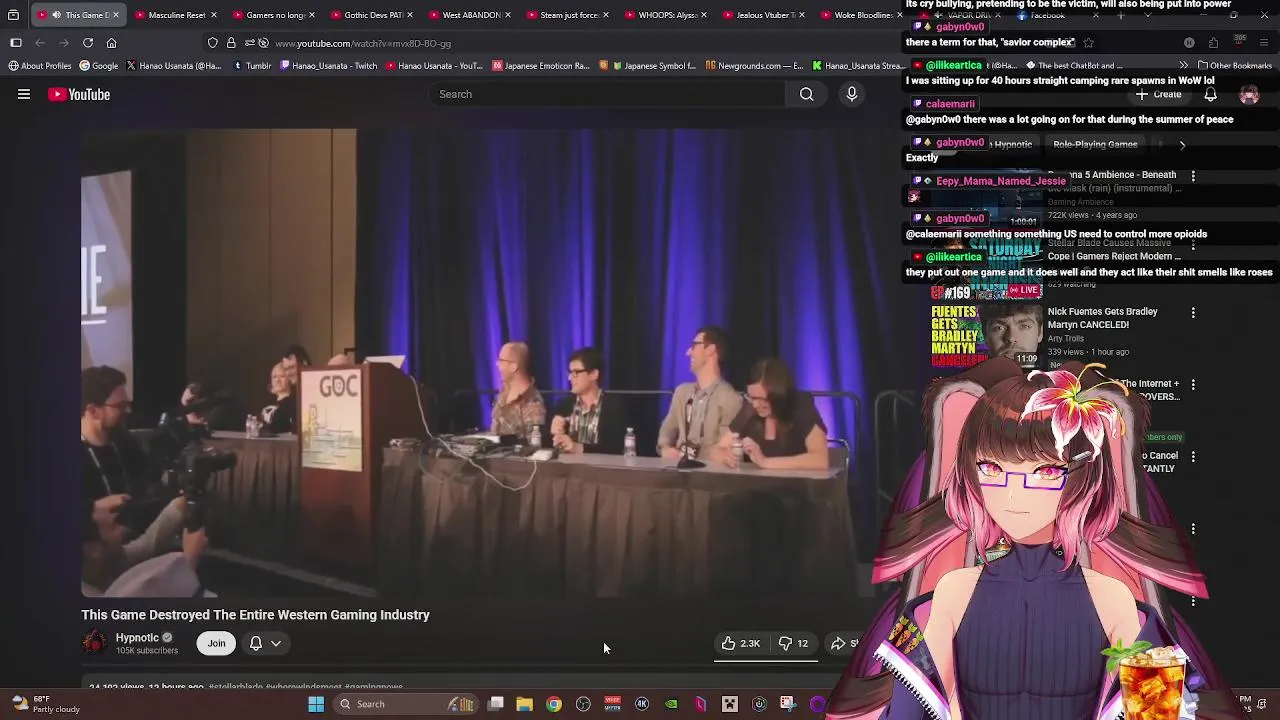Open options for the Persona 5 Ambience video
Screen dimensions: 1280x720
pyautogui.click(x=1193, y=176)
